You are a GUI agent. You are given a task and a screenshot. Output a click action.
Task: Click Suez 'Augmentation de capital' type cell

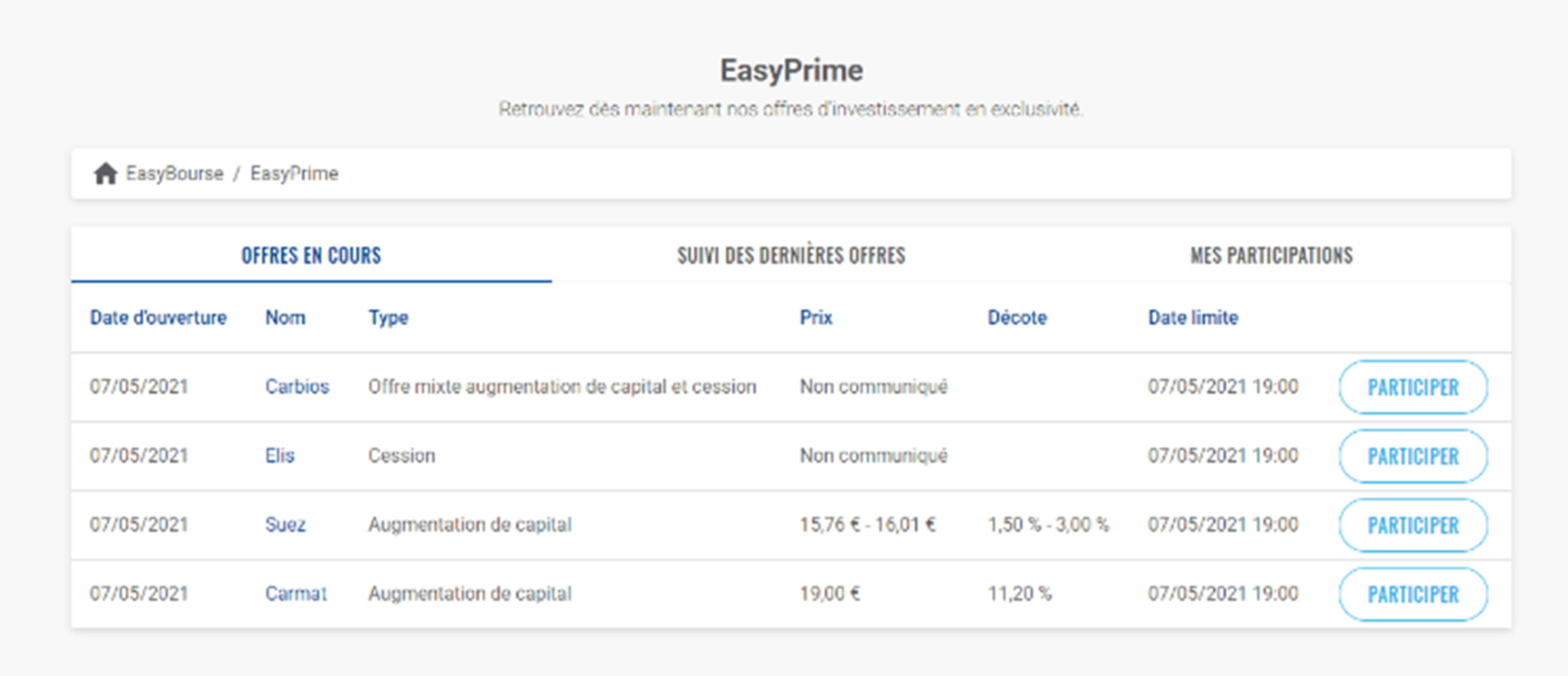470,525
